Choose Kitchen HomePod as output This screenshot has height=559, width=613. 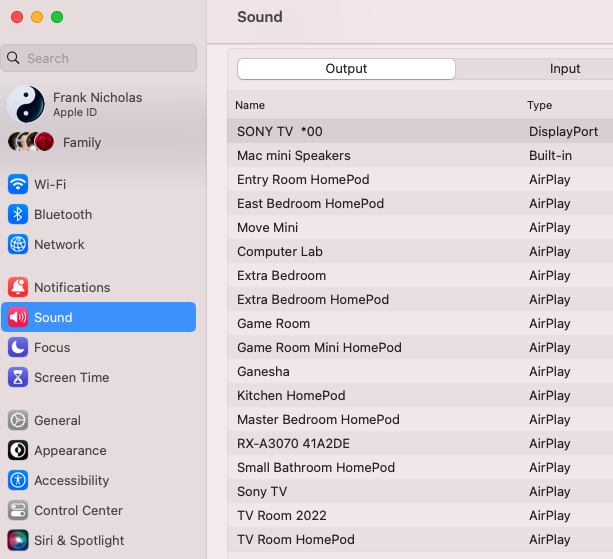click(x=291, y=395)
